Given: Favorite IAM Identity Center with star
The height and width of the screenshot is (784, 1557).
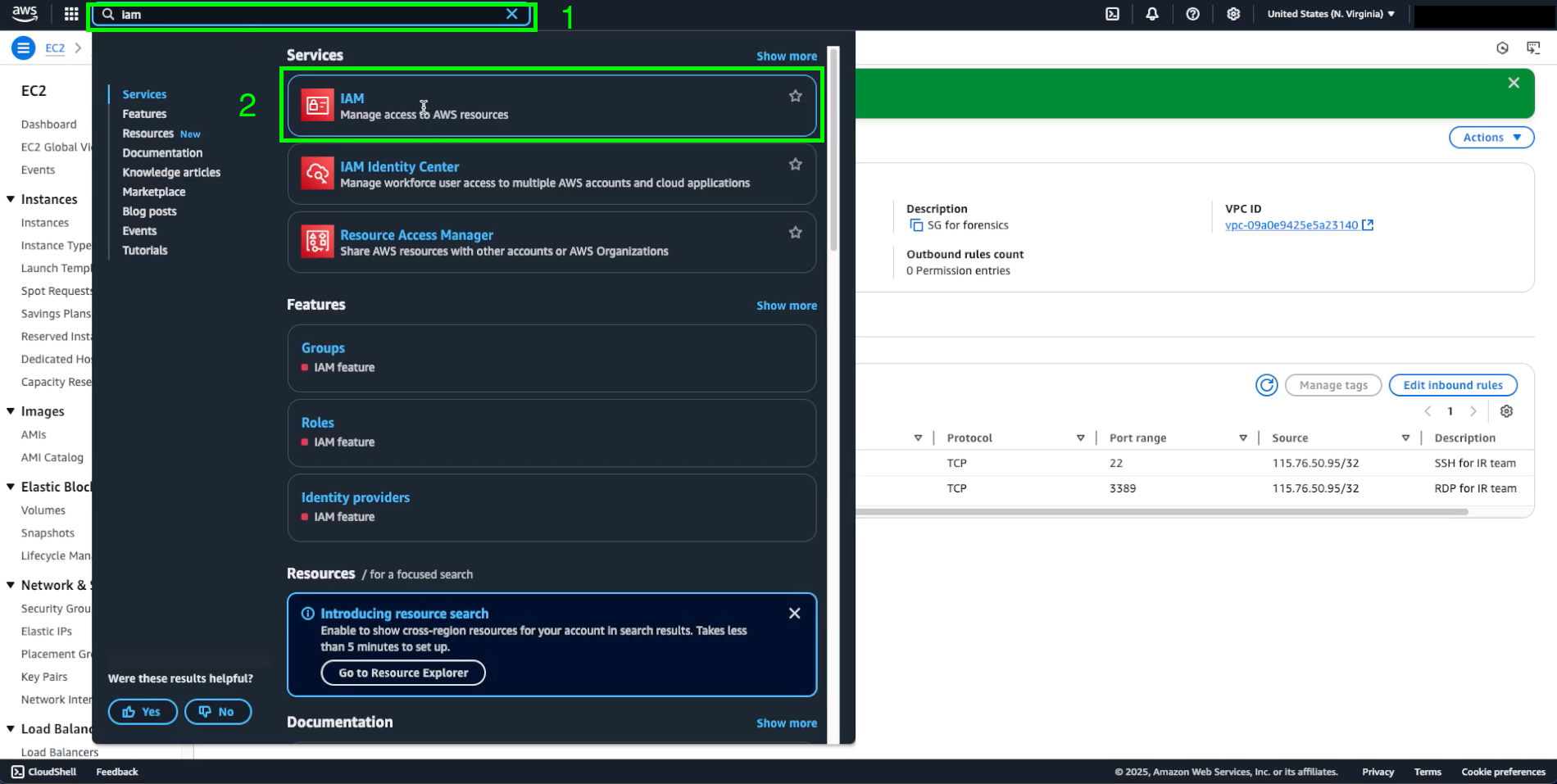Looking at the screenshot, I should [795, 164].
